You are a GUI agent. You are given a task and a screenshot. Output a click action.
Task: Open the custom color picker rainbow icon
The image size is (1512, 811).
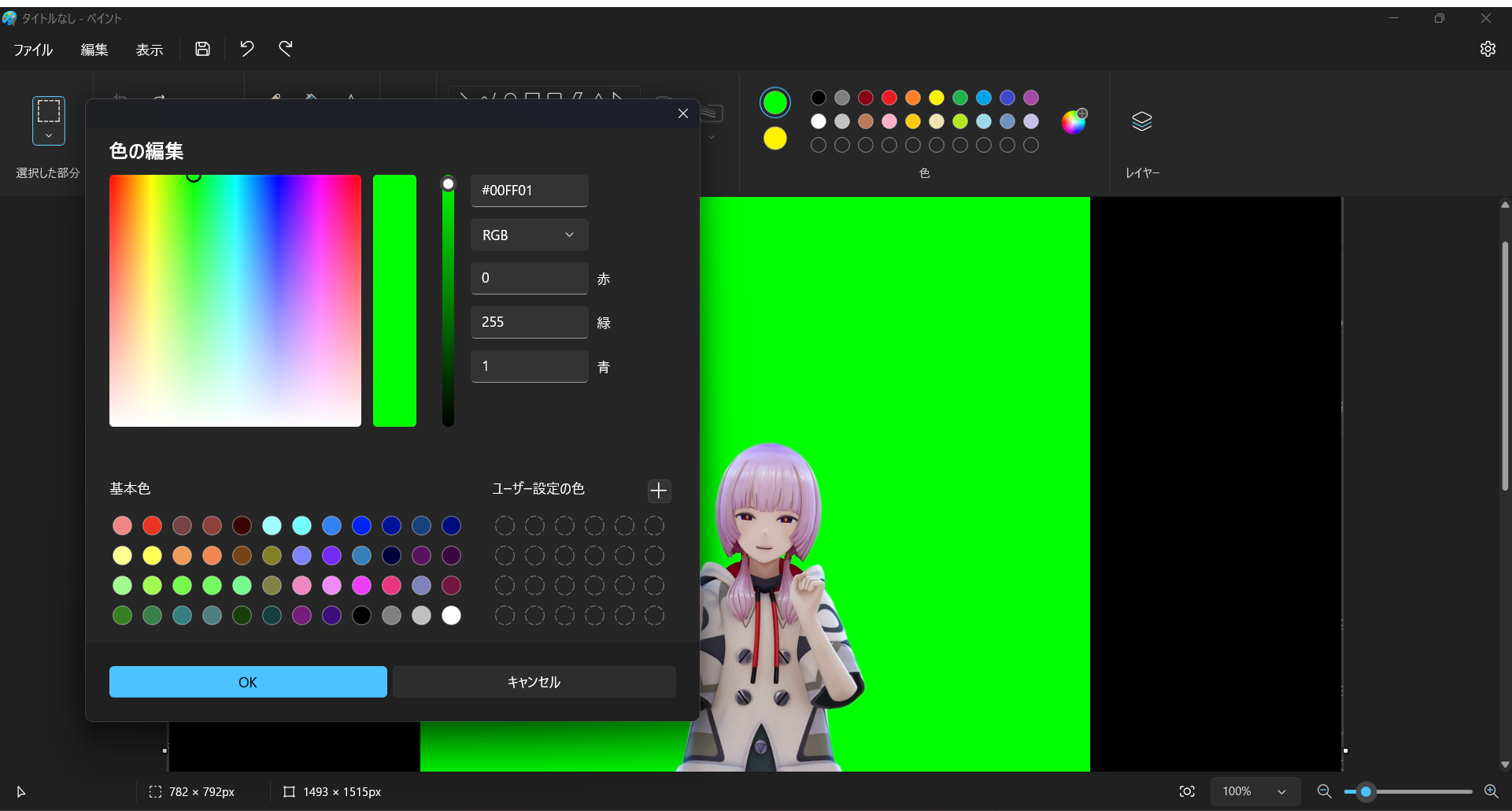(x=1075, y=121)
